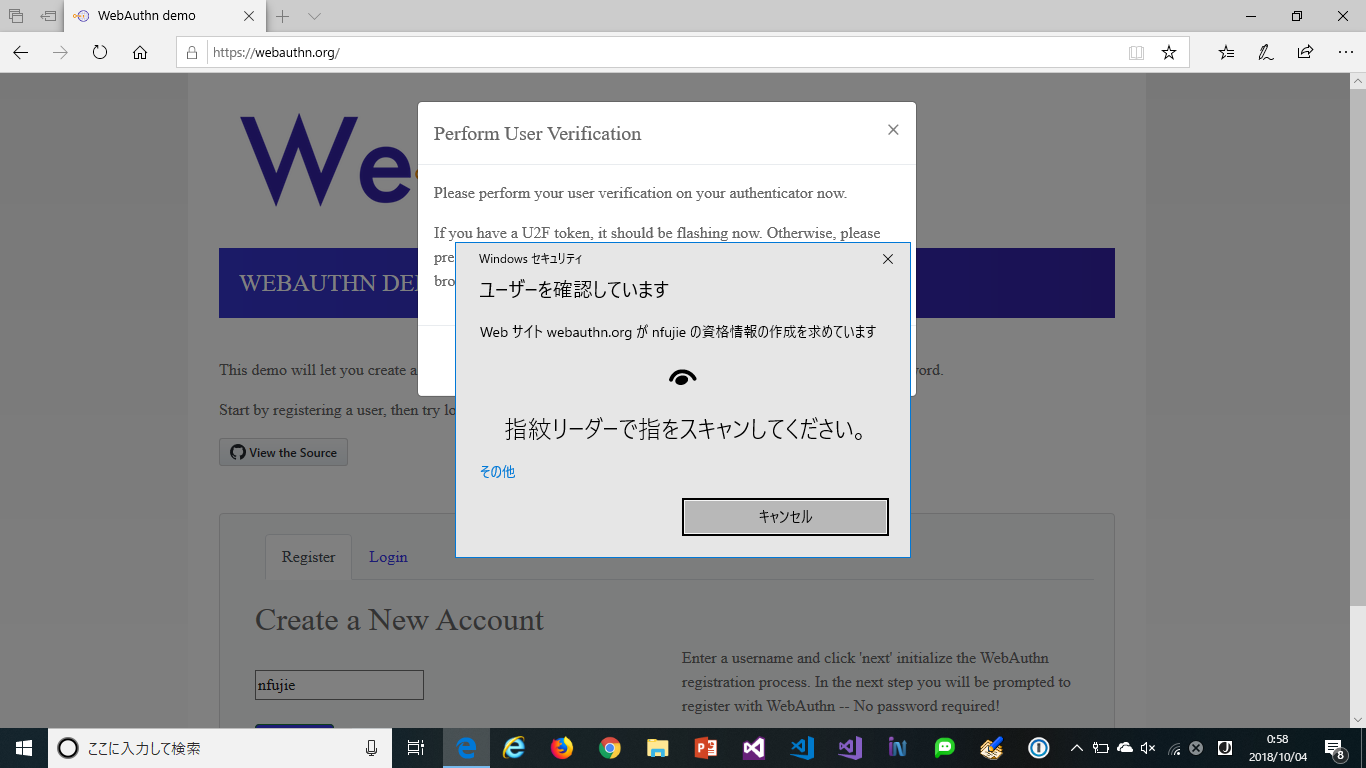This screenshot has height=768, width=1366.
Task: Click the green chat app taskbar icon
Action: pos(945,748)
